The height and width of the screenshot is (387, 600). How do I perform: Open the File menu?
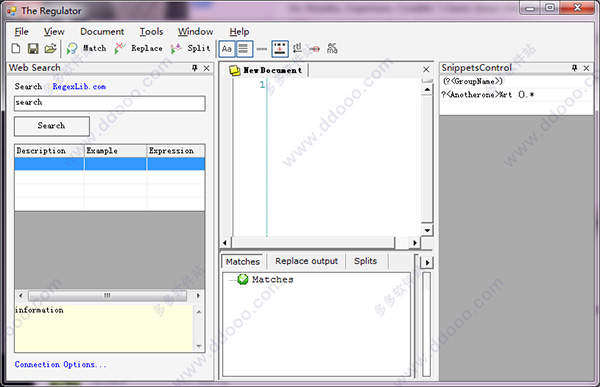click(21, 32)
